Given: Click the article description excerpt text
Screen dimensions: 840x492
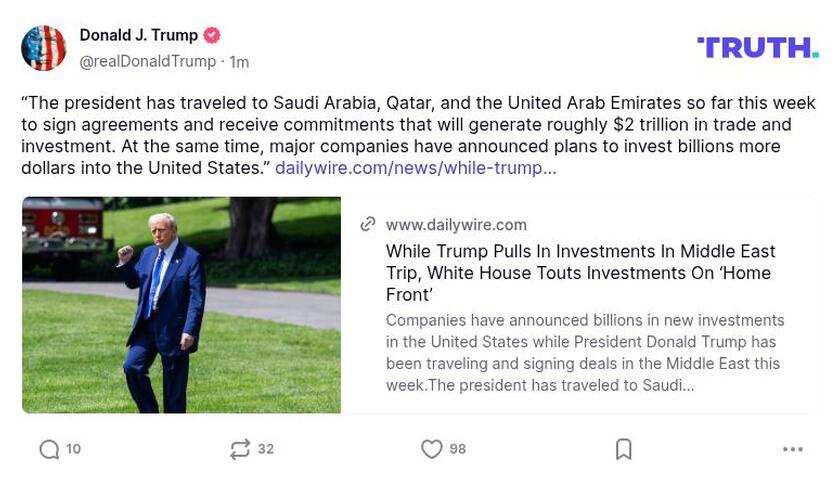Looking at the screenshot, I should (x=585, y=352).
